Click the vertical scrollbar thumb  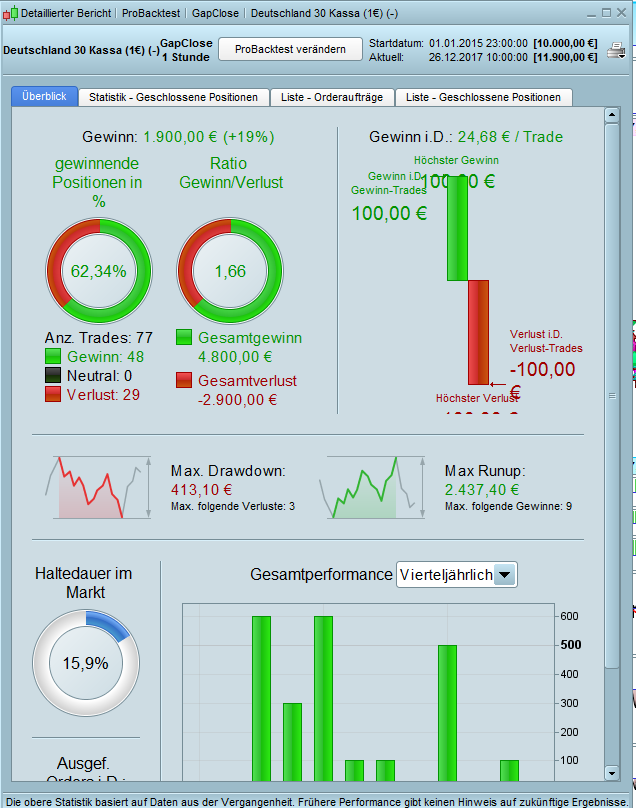(x=612, y=396)
